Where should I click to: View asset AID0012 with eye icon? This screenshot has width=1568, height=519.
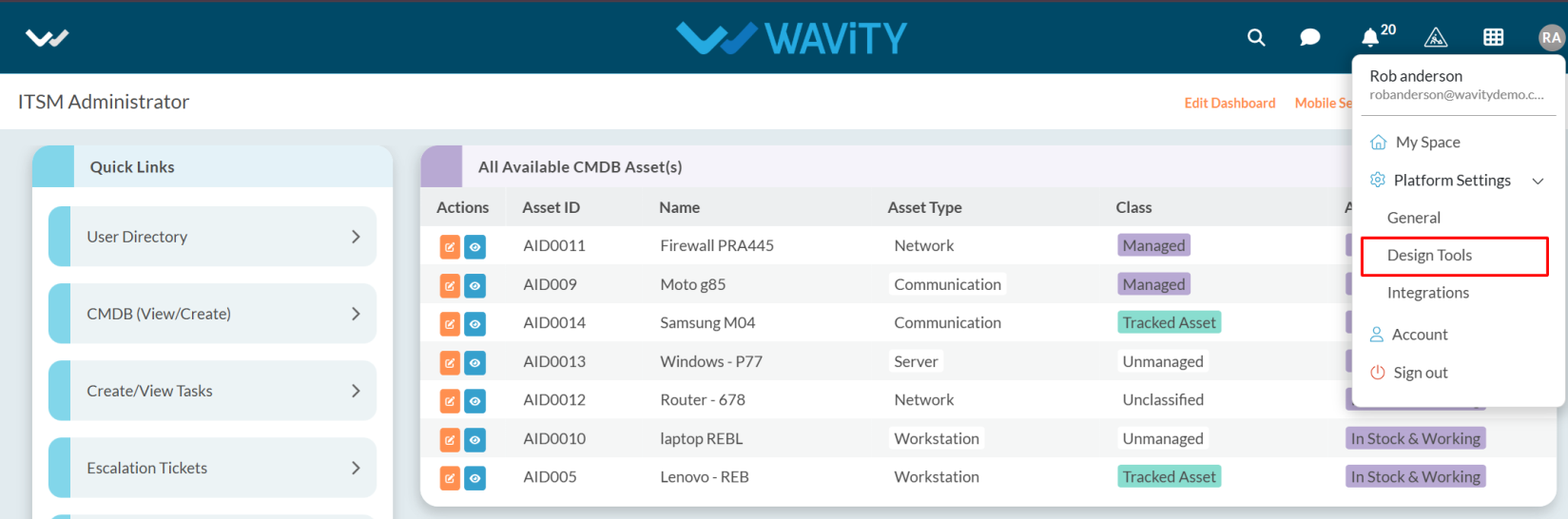point(474,401)
